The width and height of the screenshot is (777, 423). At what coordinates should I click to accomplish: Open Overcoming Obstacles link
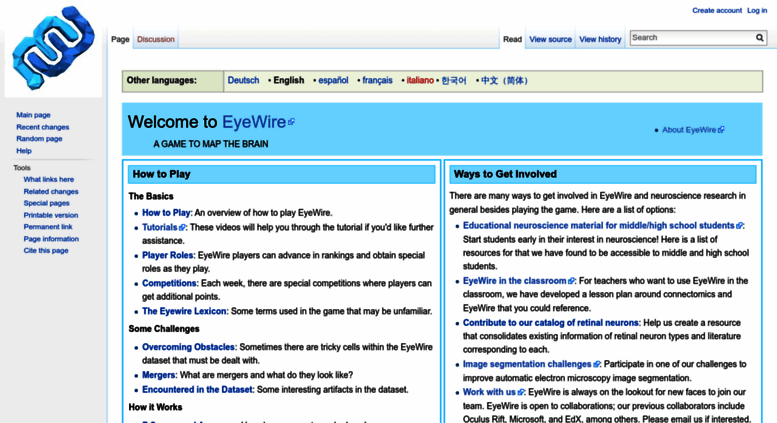click(188, 347)
